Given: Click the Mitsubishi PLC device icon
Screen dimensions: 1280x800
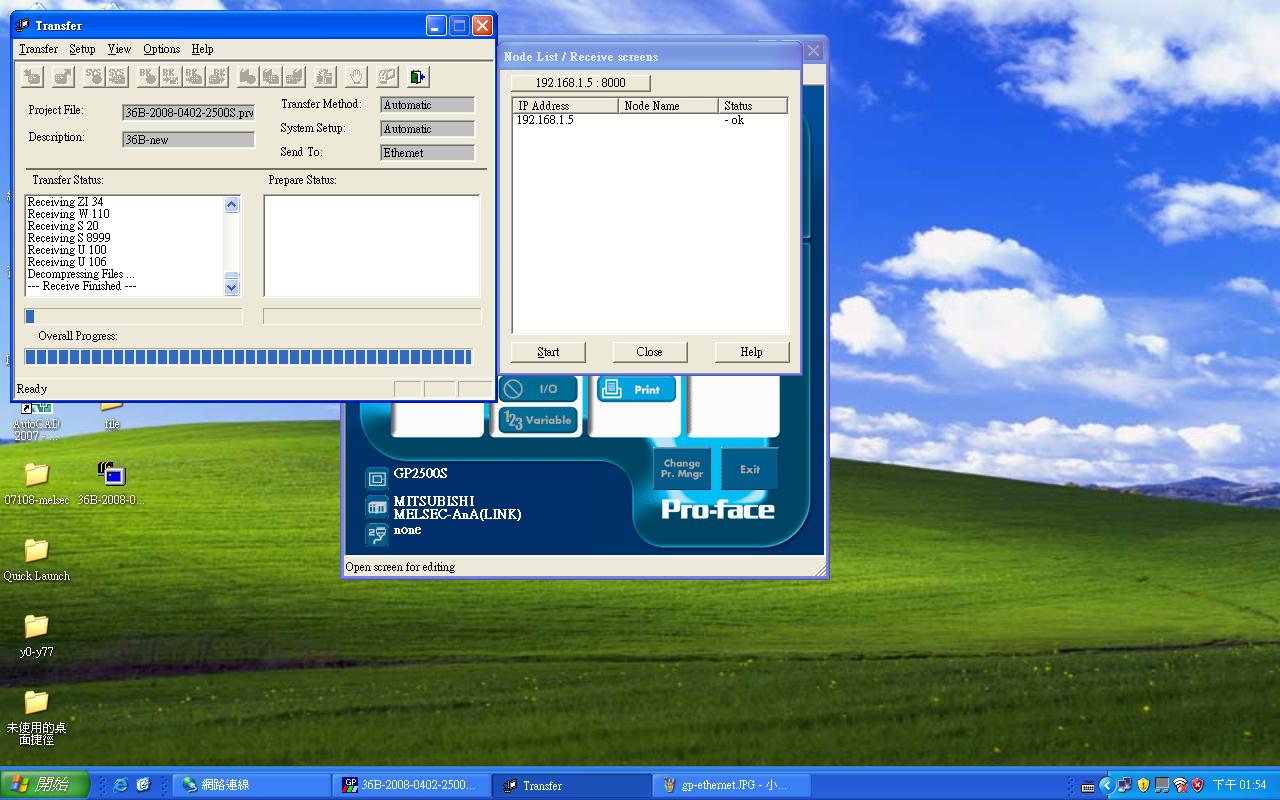Looking at the screenshot, I should pos(376,507).
